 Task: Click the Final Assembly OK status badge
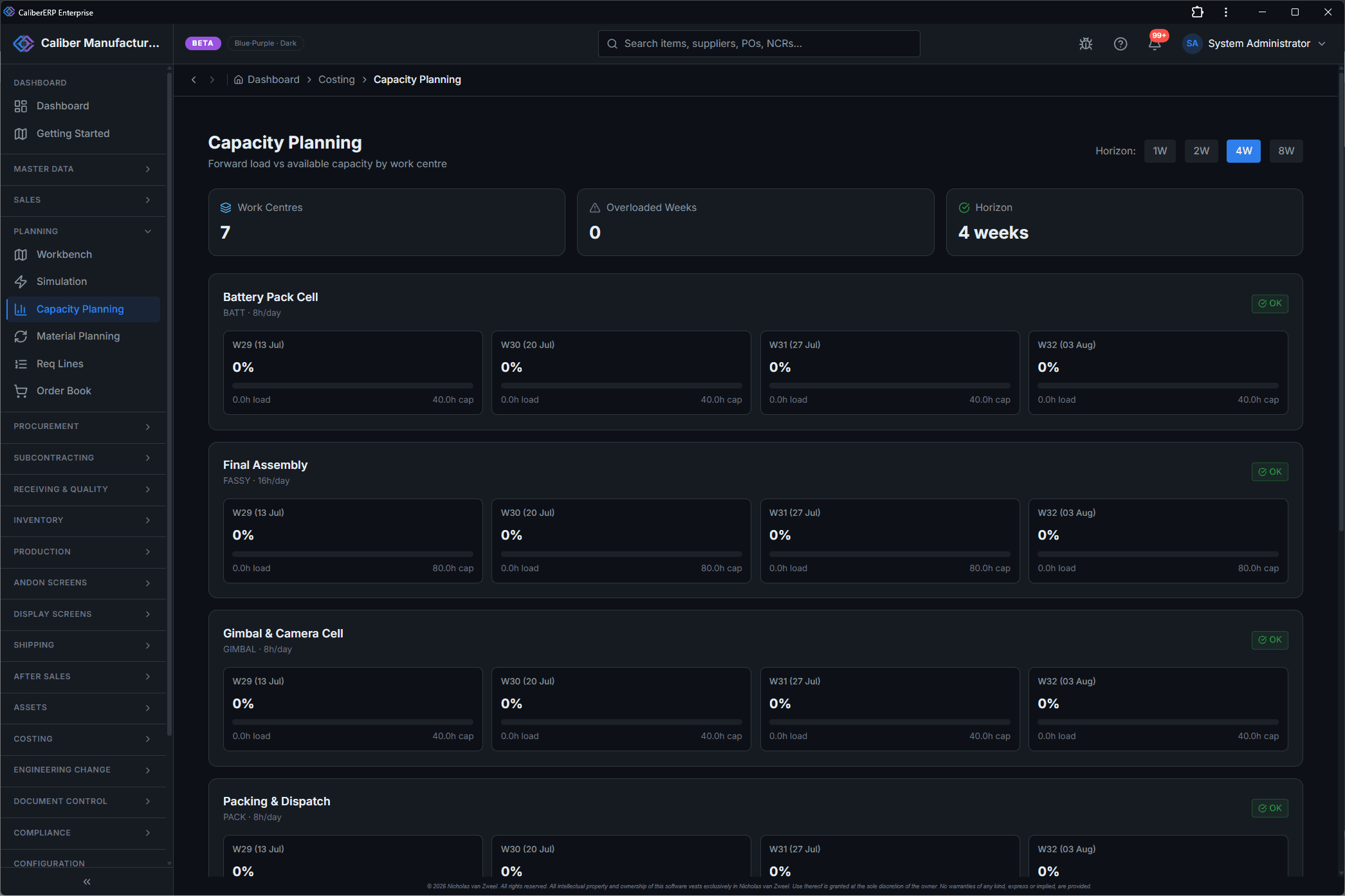click(x=1270, y=472)
